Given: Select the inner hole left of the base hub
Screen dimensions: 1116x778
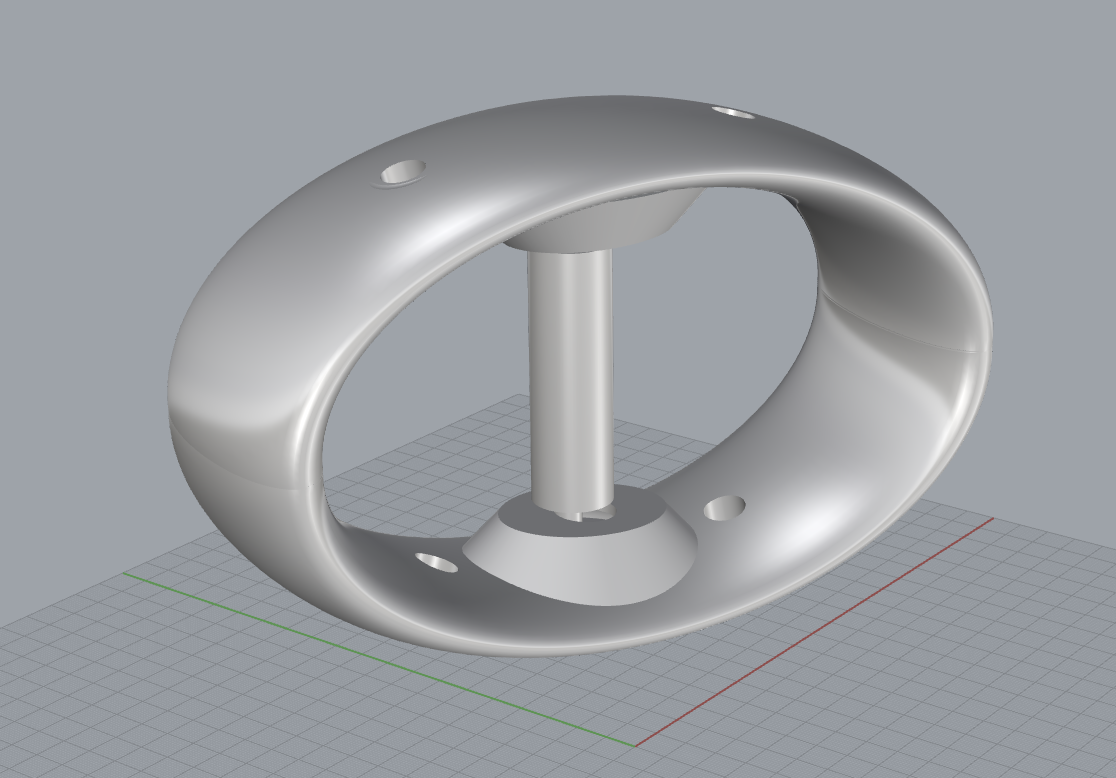Looking at the screenshot, I should coord(436,562).
